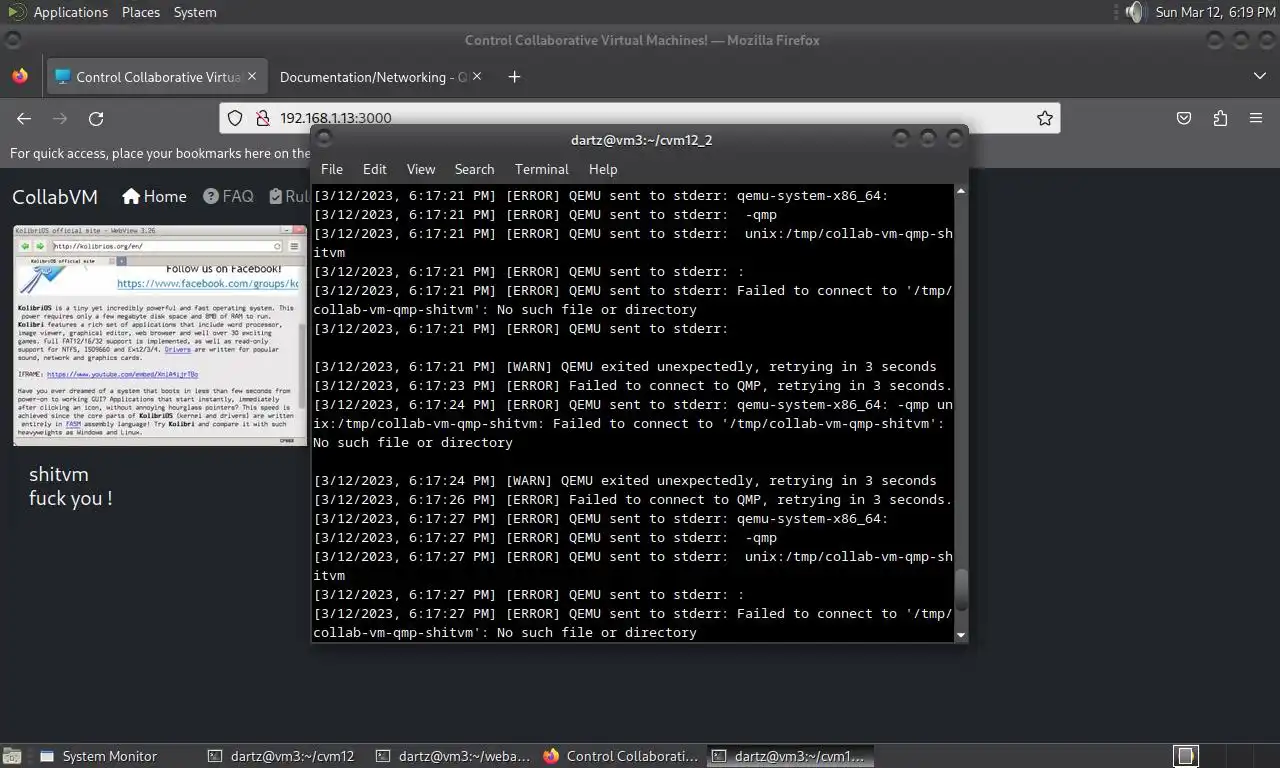This screenshot has height=768, width=1280.
Task: Click the 'Failed to connect to QMP' error at 6:17:26
Action: click(x=633, y=500)
